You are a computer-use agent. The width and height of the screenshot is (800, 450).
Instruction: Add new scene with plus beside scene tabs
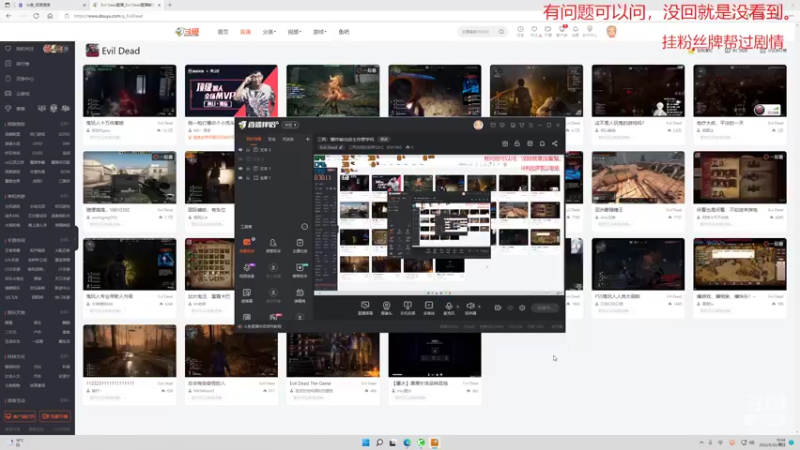307,139
